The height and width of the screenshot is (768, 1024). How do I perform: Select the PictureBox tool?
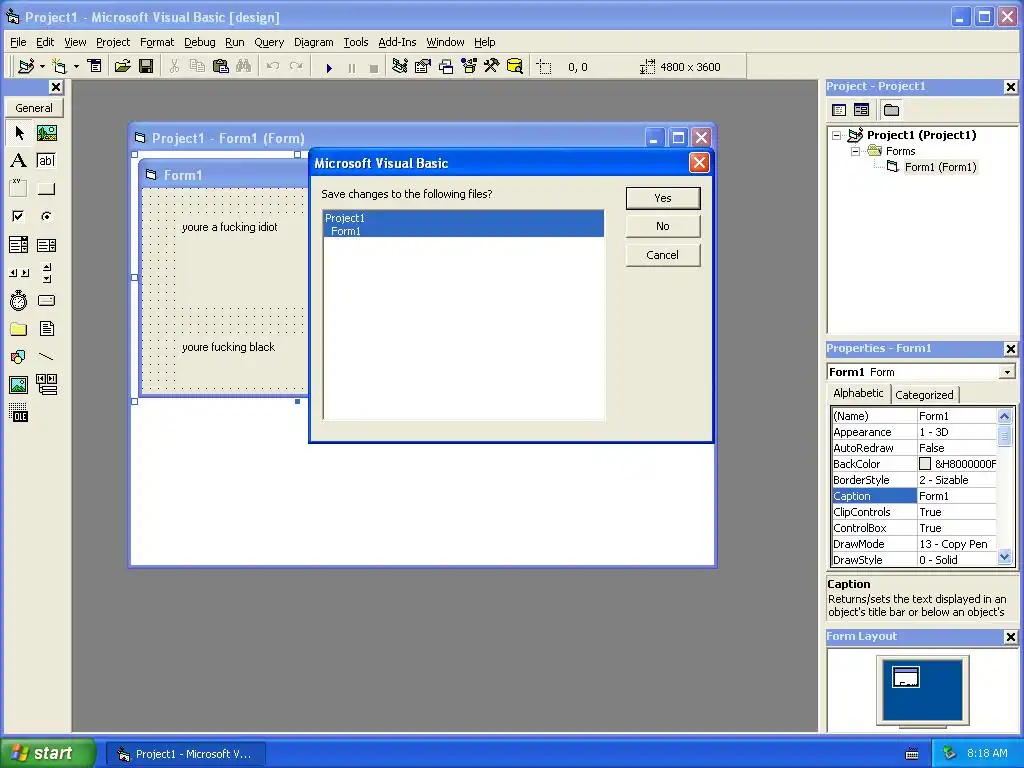(x=46, y=133)
